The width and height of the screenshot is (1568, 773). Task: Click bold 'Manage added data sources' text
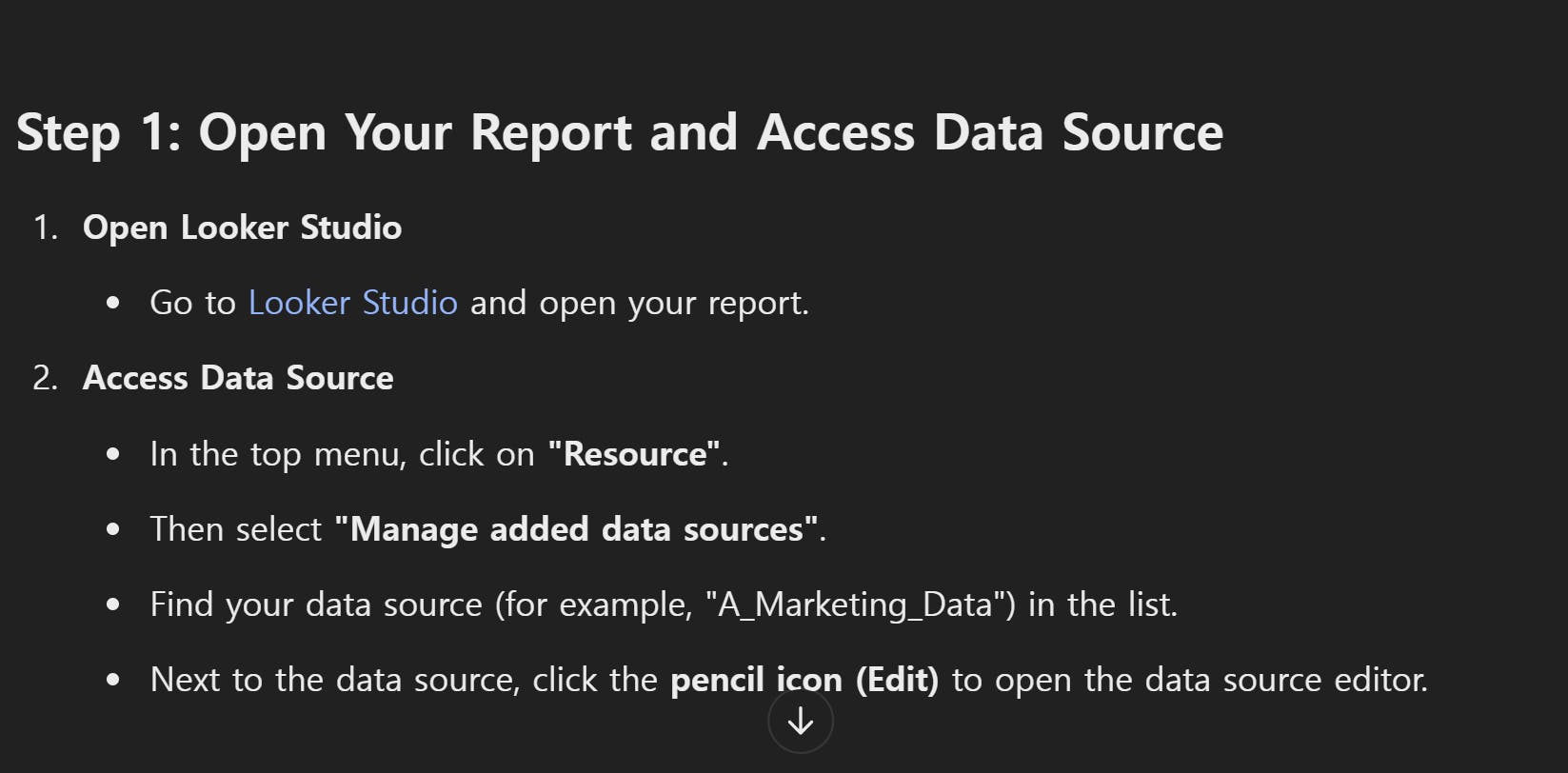click(x=576, y=529)
